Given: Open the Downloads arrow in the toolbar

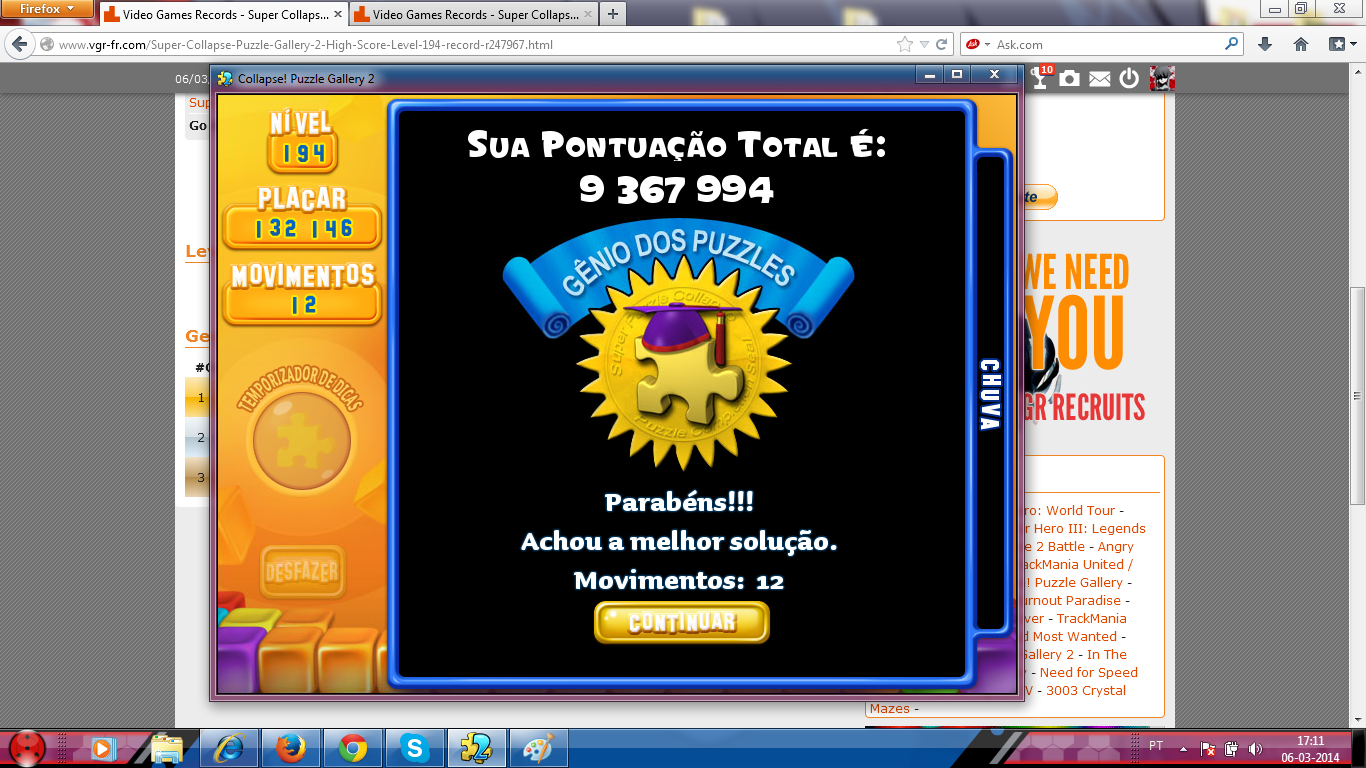Looking at the screenshot, I should (1265, 44).
